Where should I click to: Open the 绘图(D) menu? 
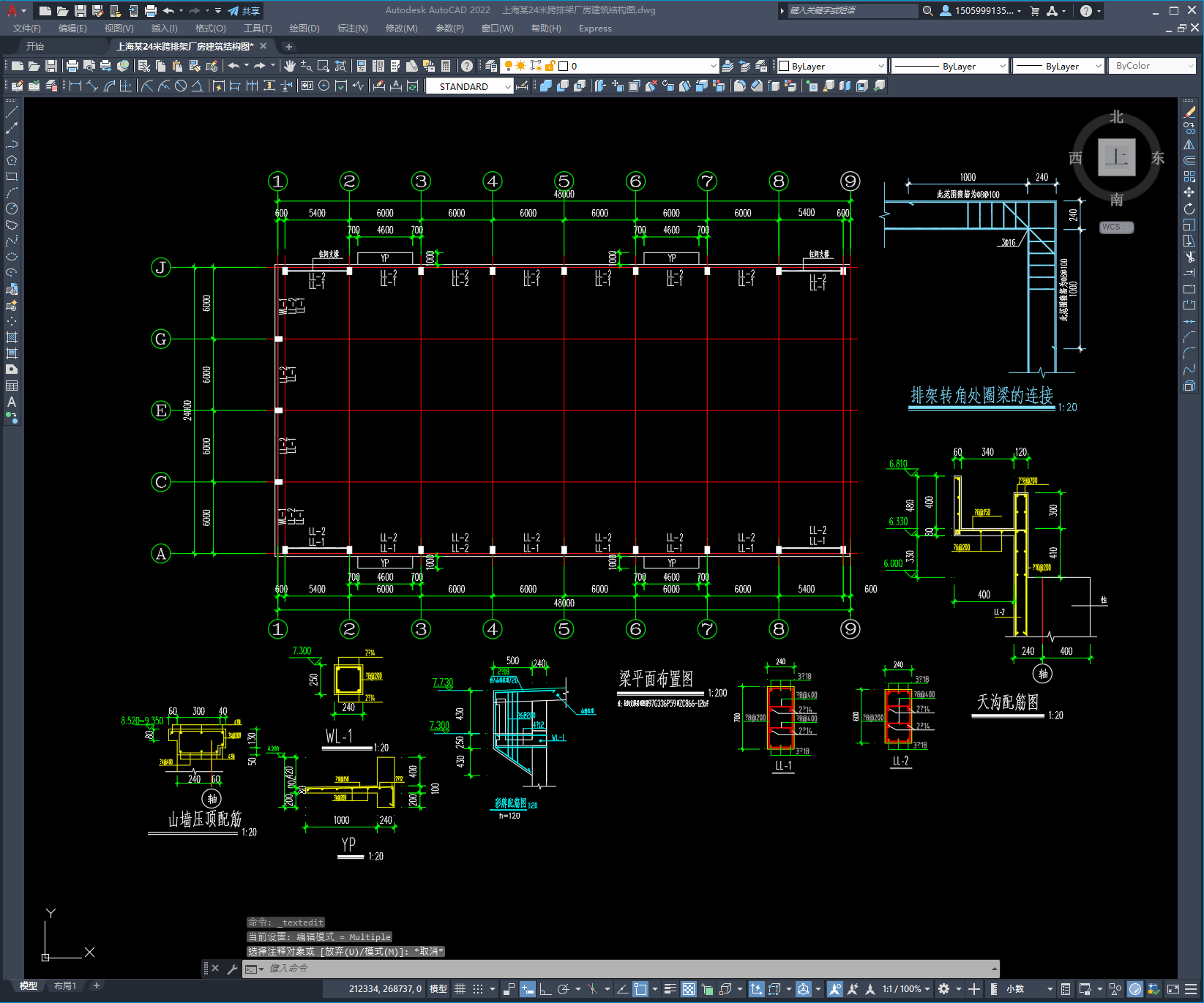tap(304, 29)
